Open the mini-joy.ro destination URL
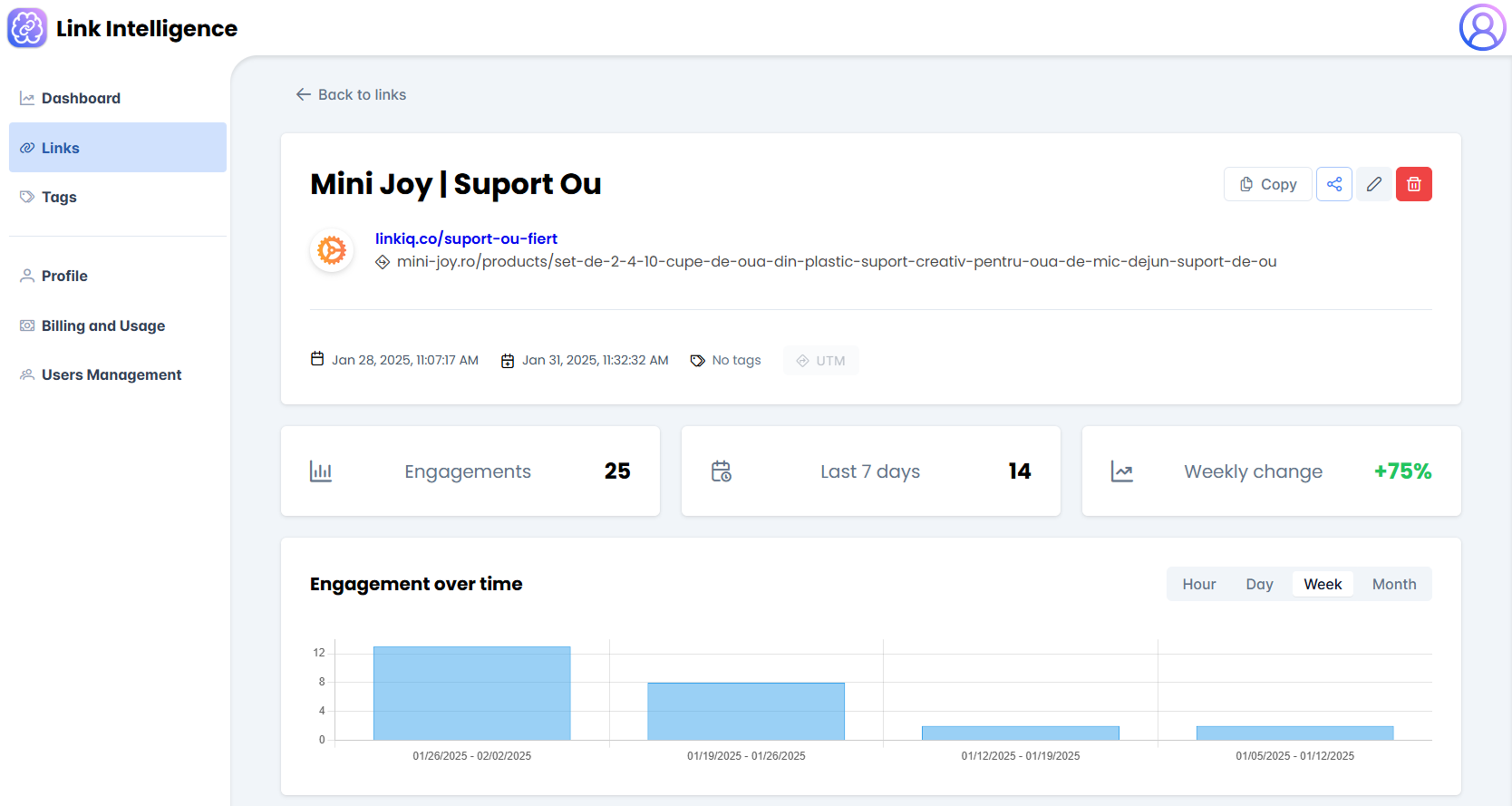 click(x=837, y=261)
